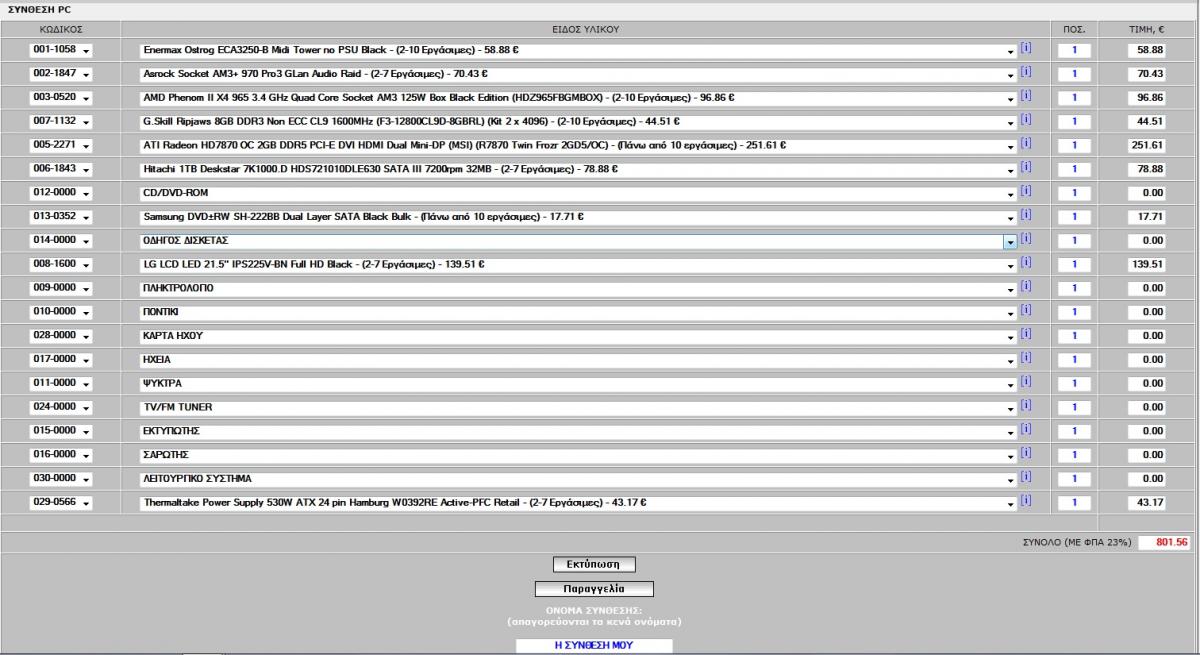Click the ΕΙΔΟΣ ΥΛΙΚΟΥ column header
Image resolution: width=1200 pixels, height=655 pixels.
click(585, 29)
